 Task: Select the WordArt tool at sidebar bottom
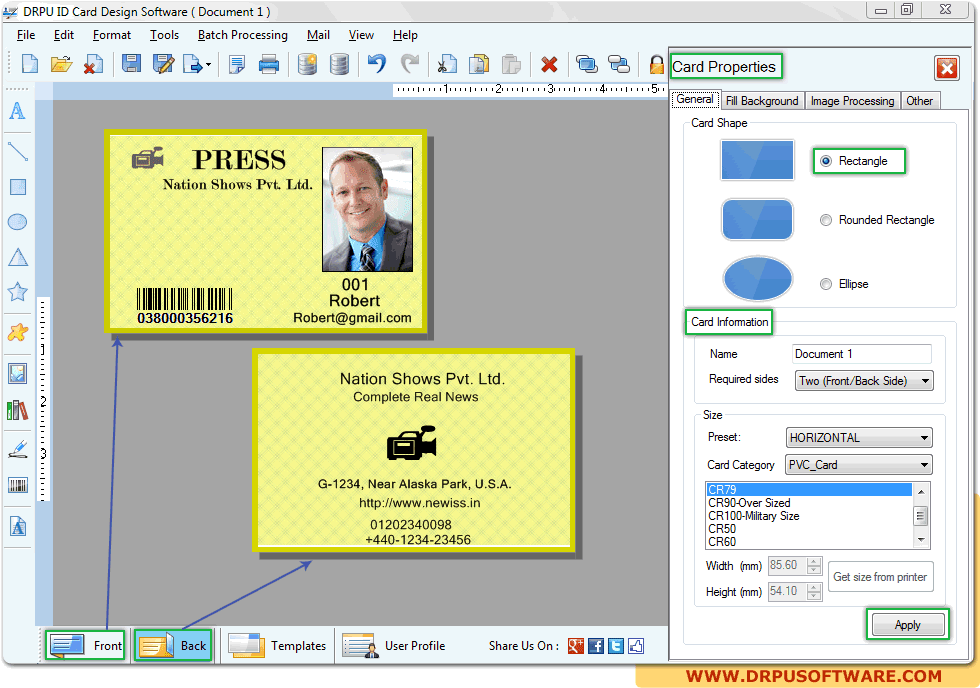pos(18,526)
